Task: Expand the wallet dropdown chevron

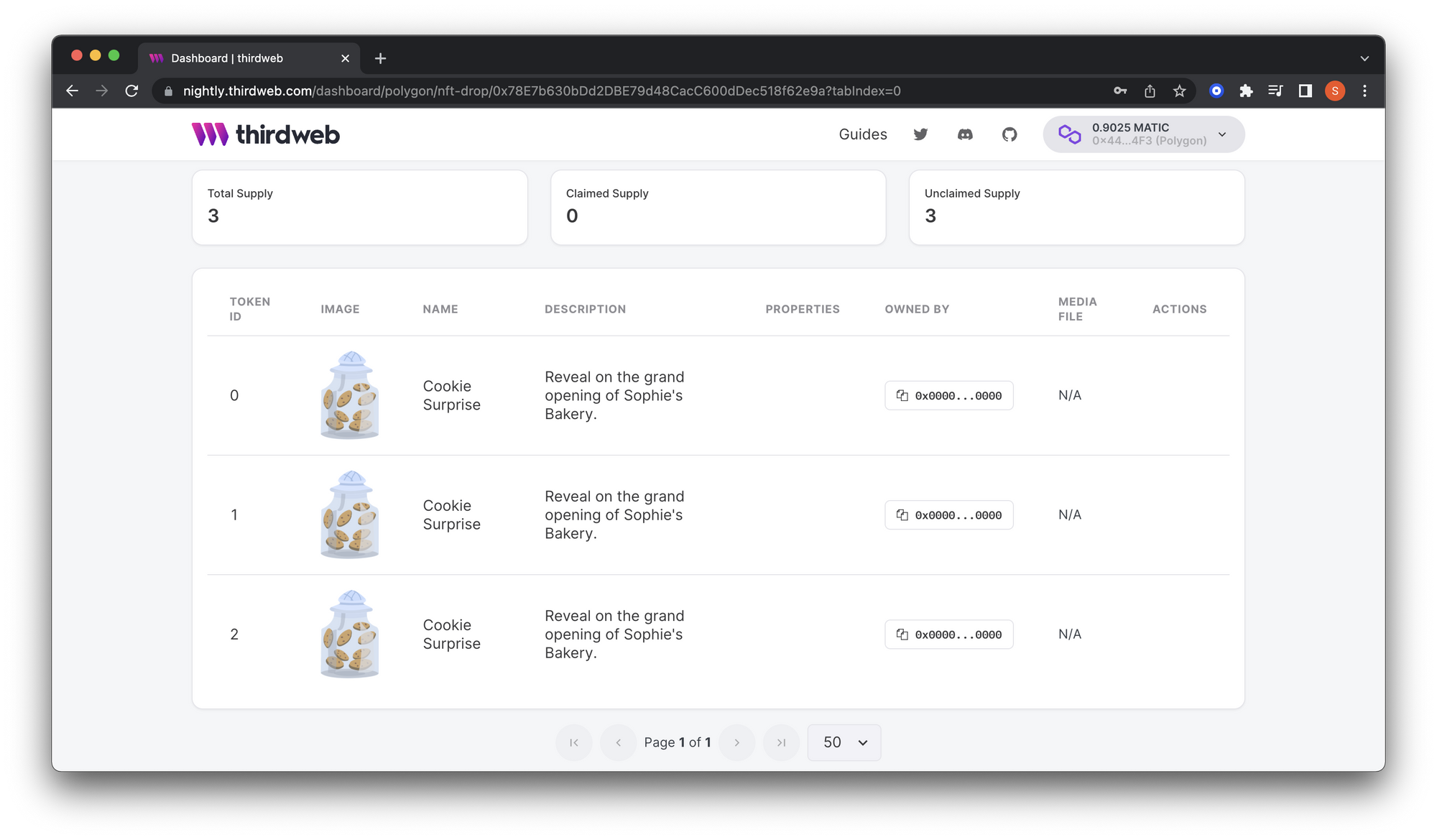Action: click(x=1222, y=134)
